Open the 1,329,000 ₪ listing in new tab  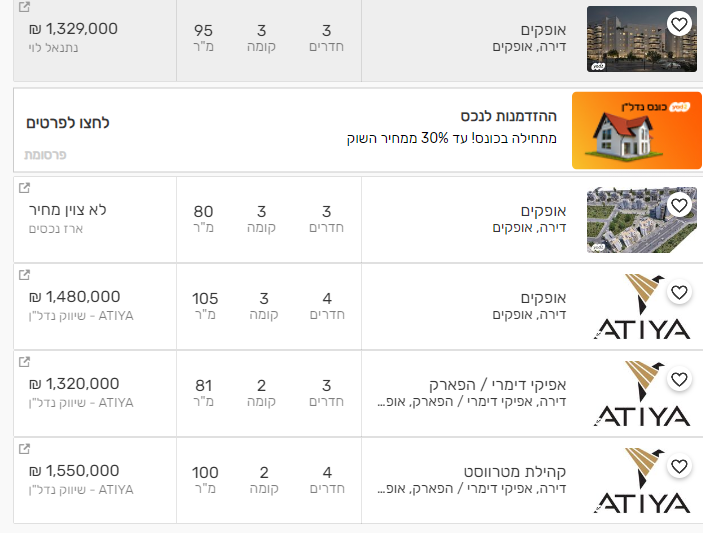25,7
